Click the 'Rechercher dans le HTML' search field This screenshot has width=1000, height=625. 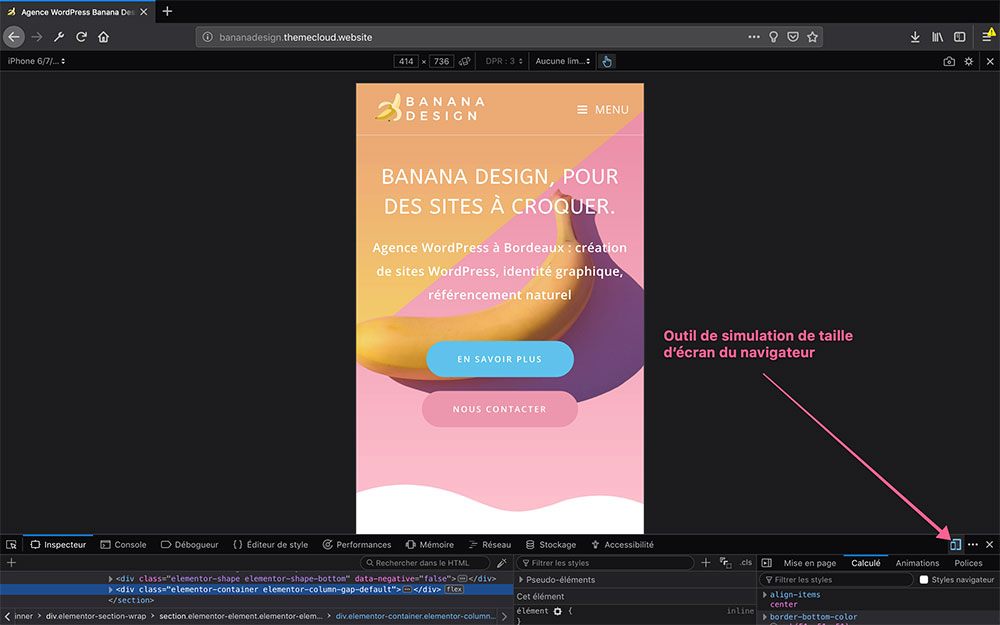click(x=425, y=563)
